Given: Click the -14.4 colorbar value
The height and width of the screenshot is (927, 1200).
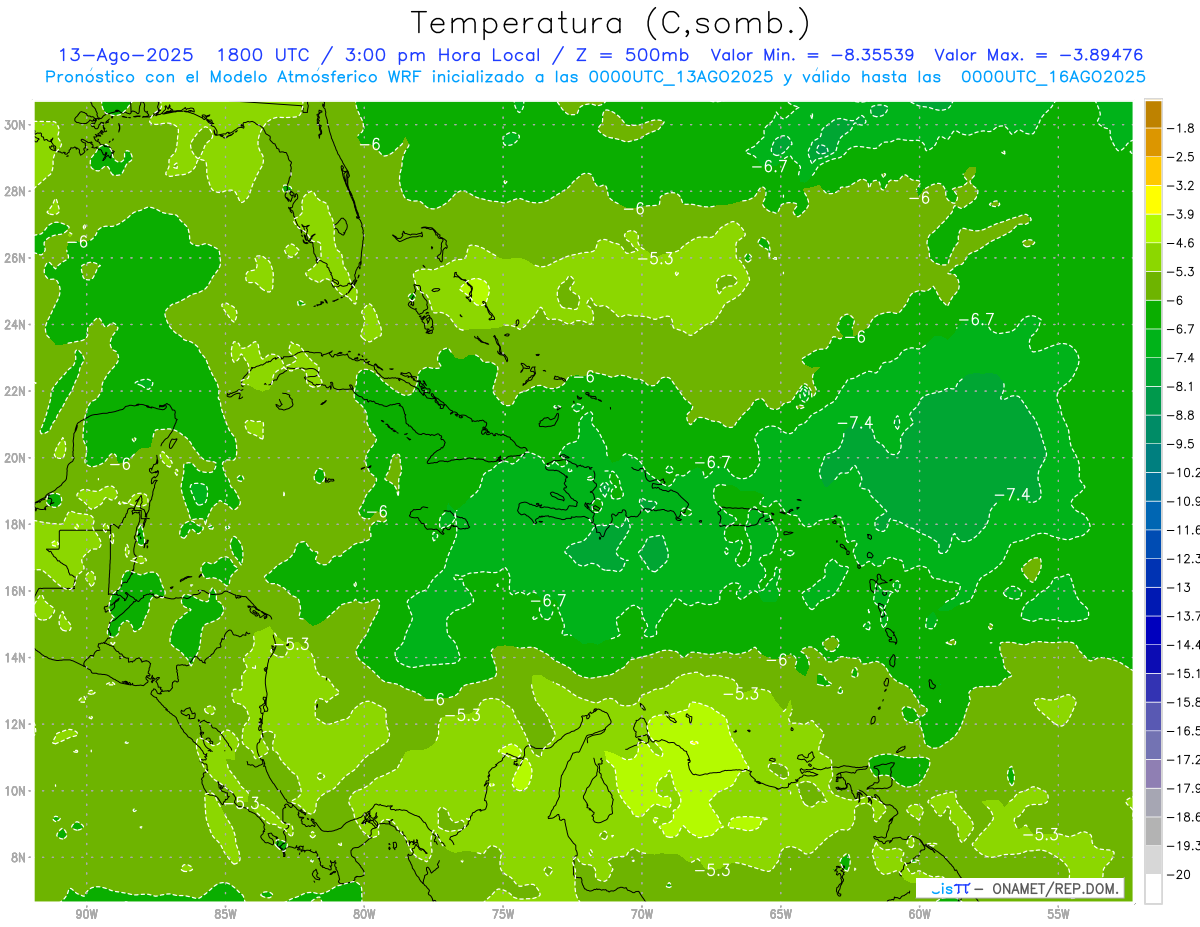Looking at the screenshot, I should [x=1183, y=645].
